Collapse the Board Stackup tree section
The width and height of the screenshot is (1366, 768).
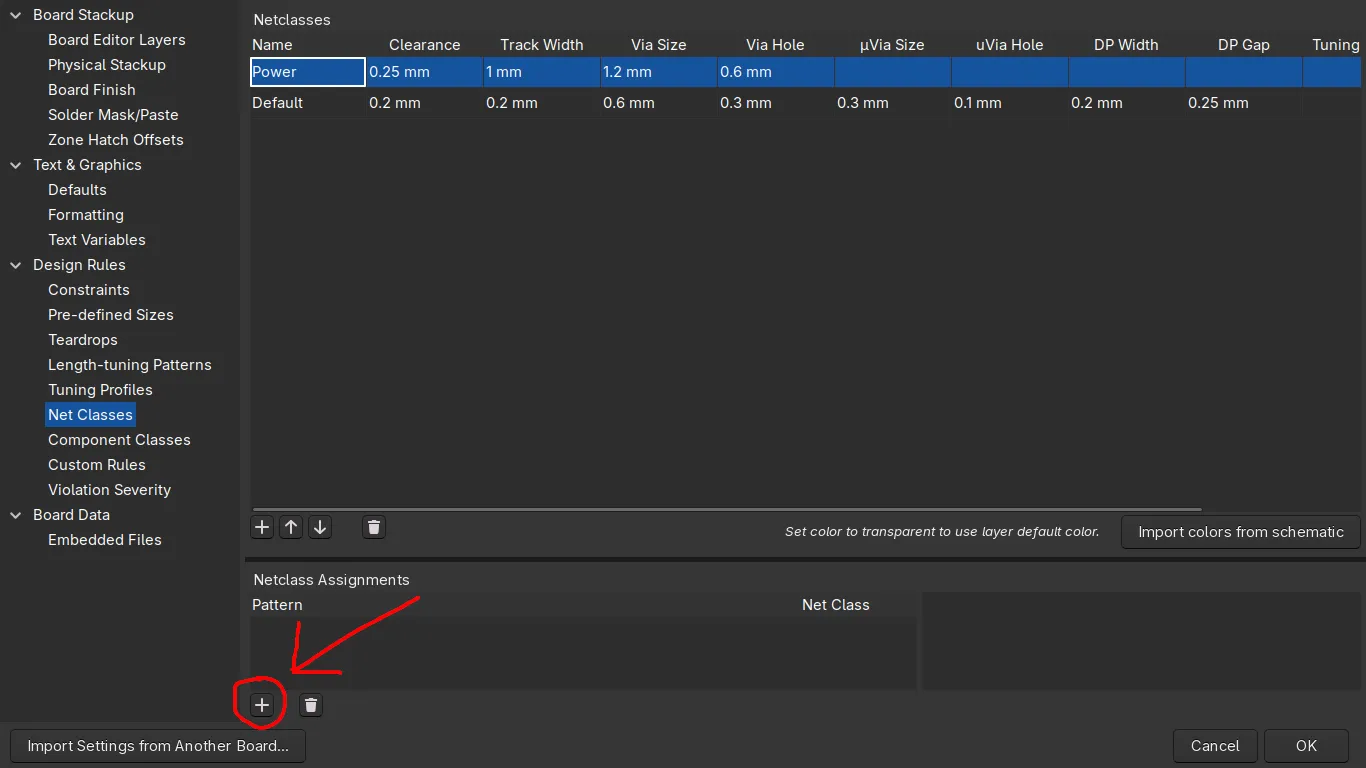15,15
